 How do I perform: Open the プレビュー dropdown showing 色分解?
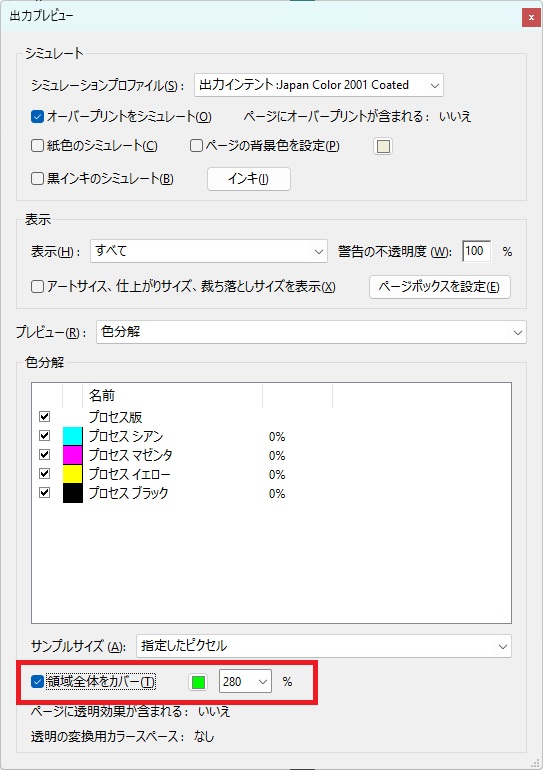(311, 332)
